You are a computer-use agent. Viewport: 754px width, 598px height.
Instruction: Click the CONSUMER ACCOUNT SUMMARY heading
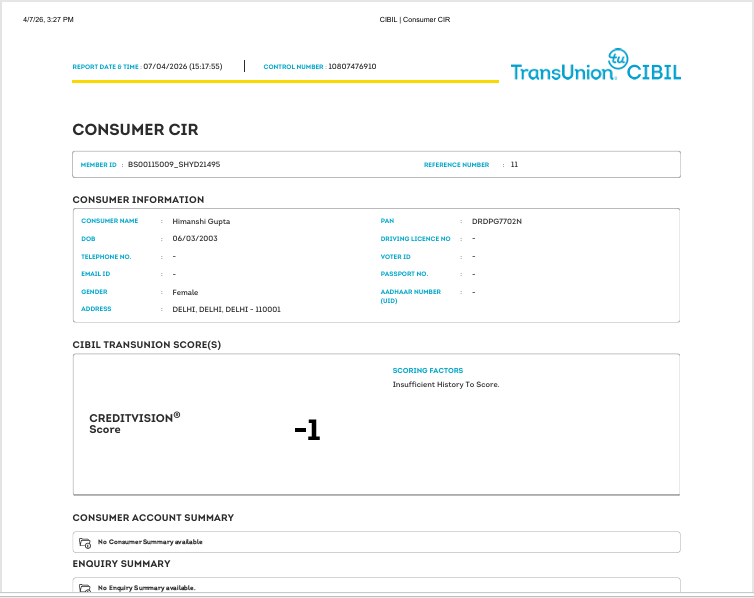(153, 518)
